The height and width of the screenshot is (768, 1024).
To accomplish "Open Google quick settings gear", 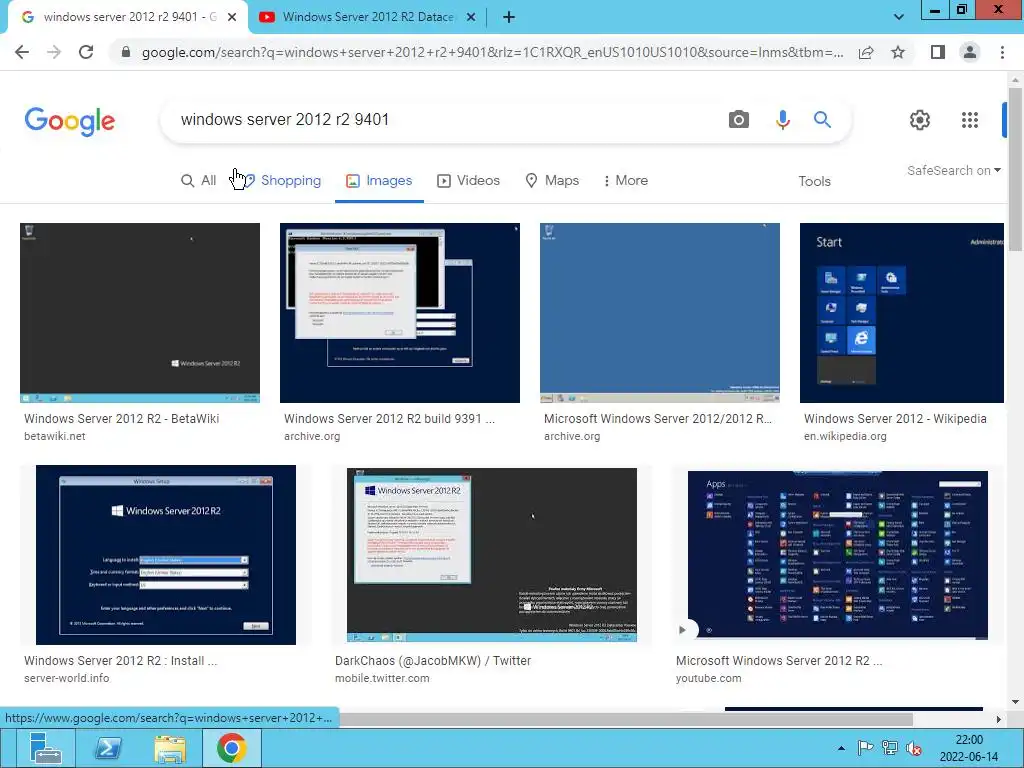I will (x=920, y=120).
